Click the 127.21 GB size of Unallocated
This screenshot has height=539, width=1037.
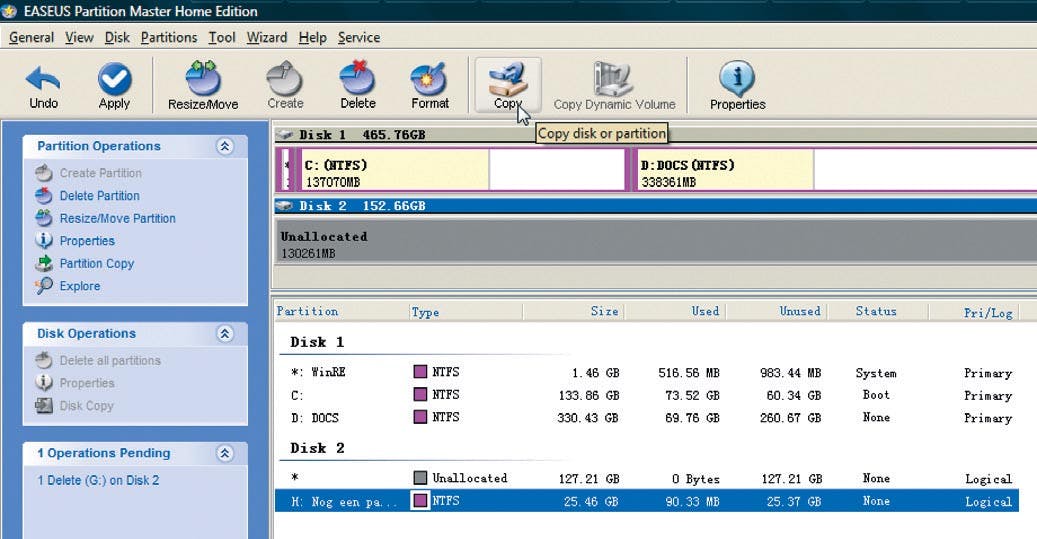pos(589,478)
